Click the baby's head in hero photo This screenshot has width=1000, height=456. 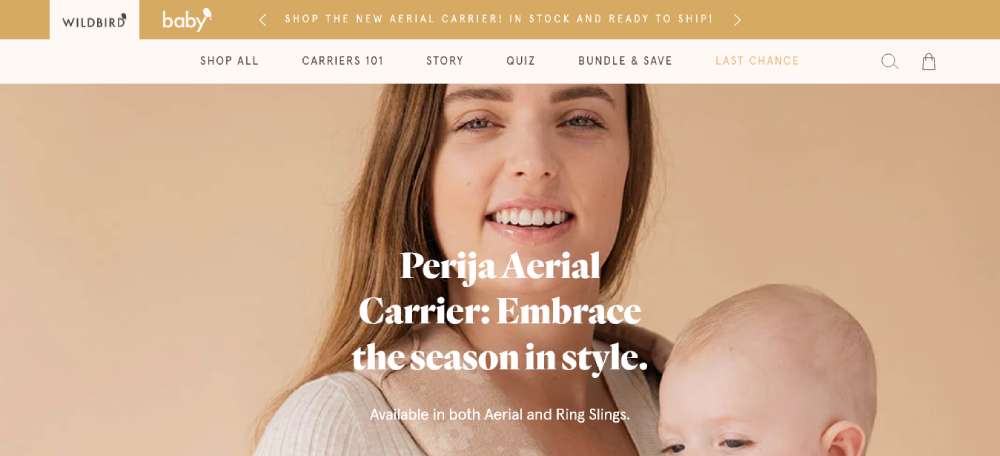pyautogui.click(x=768, y=370)
